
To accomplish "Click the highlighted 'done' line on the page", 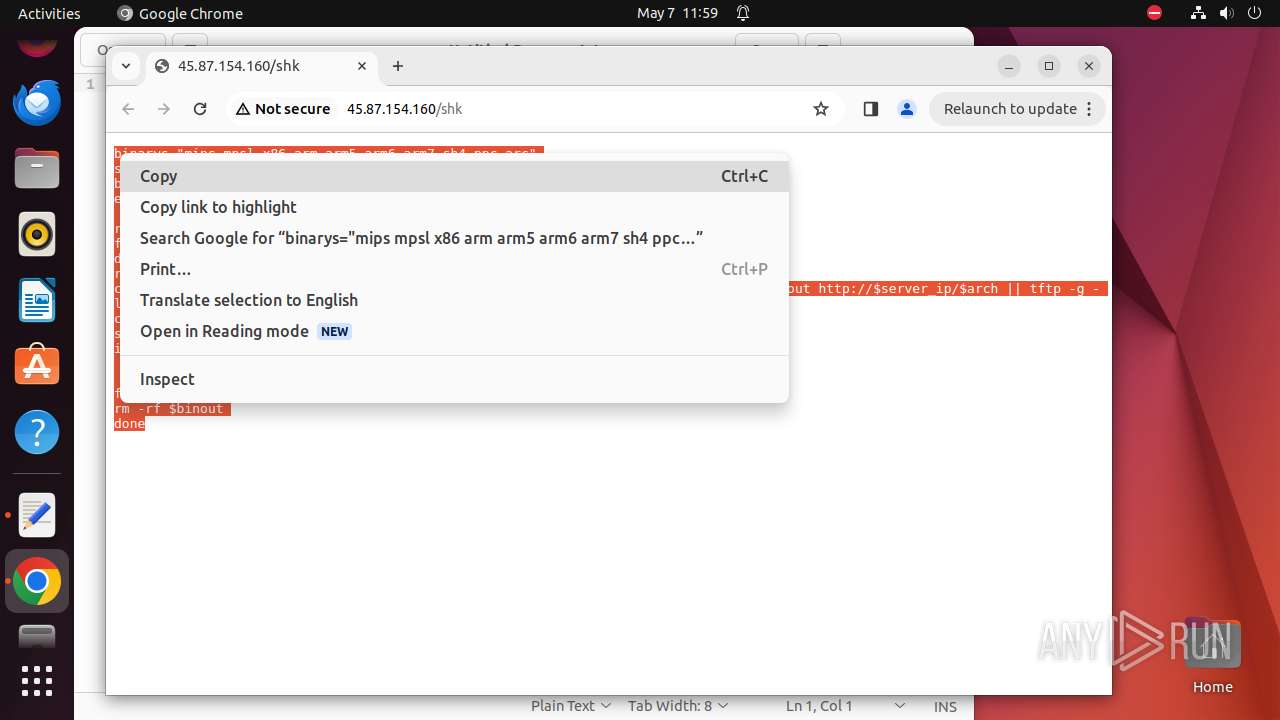I will point(129,424).
